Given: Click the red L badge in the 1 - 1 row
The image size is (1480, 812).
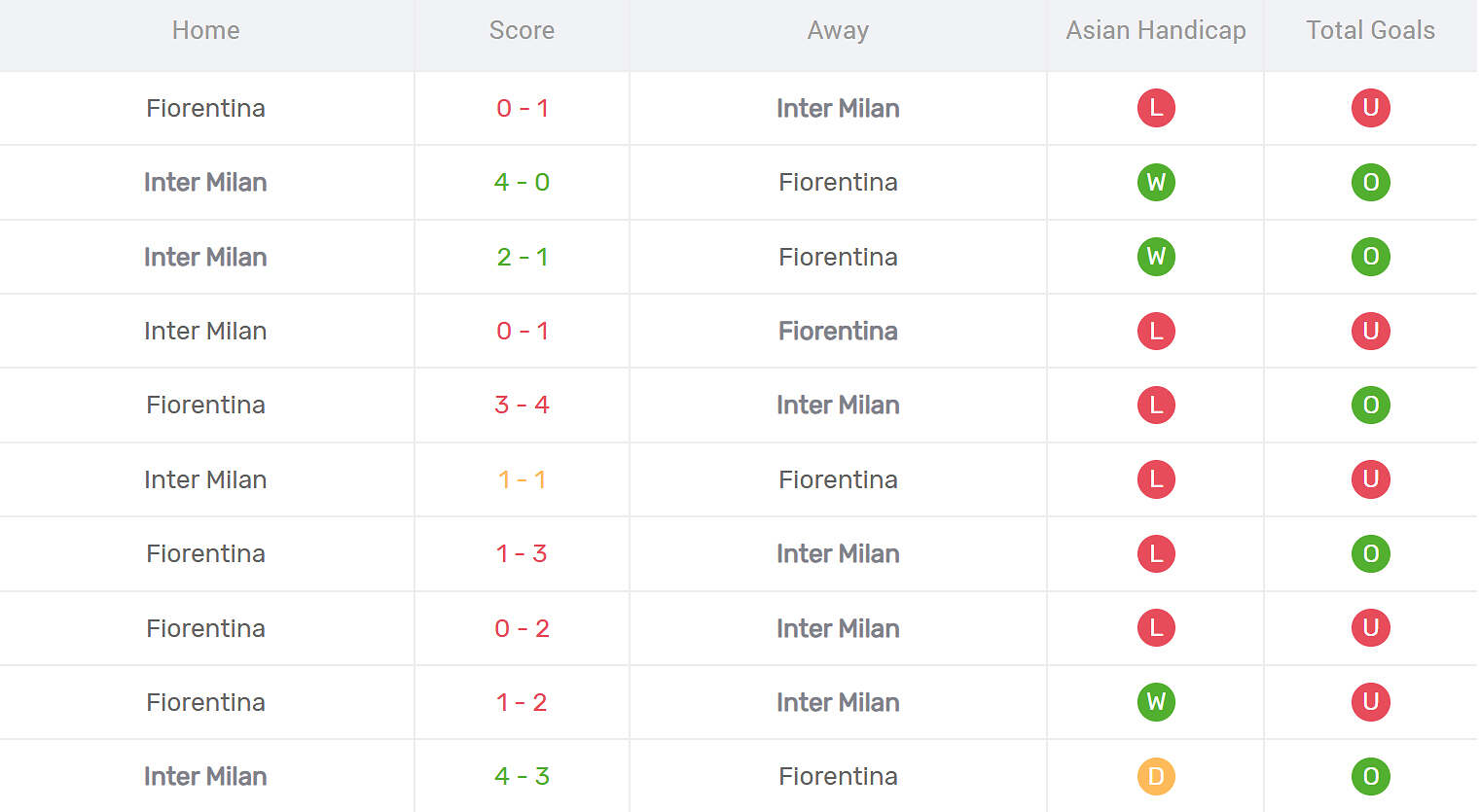Looking at the screenshot, I should coord(1156,479).
